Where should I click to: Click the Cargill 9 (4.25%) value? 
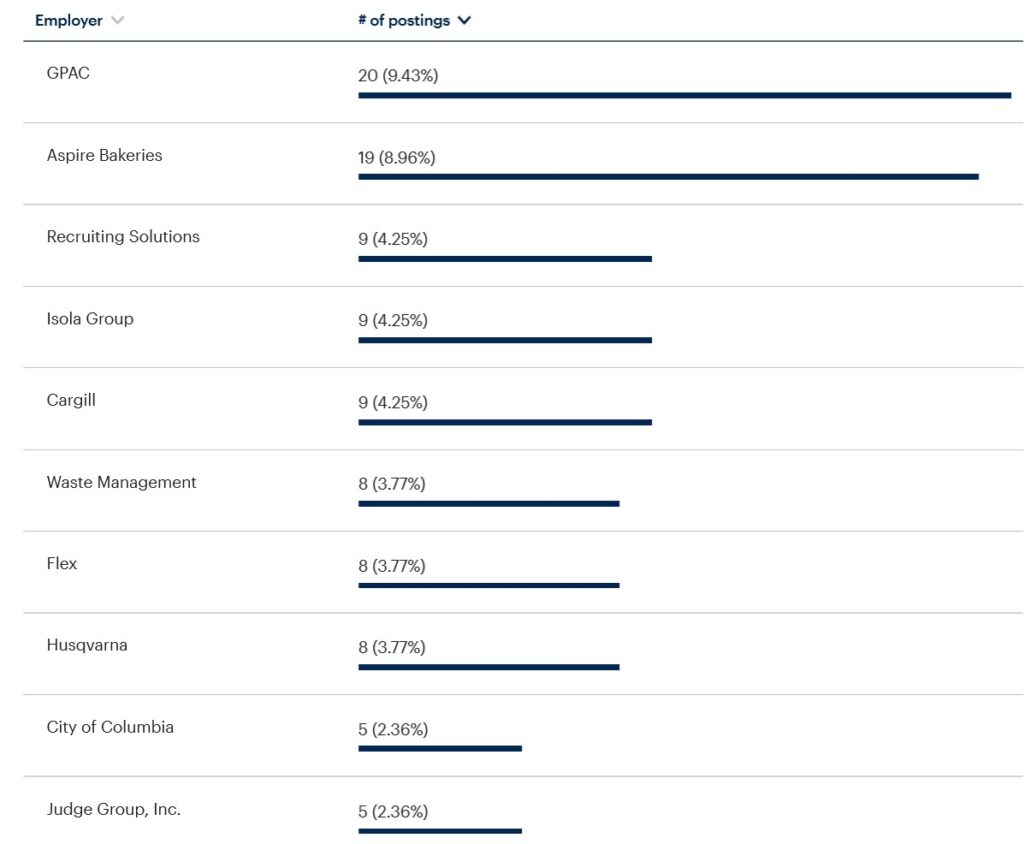(x=393, y=403)
